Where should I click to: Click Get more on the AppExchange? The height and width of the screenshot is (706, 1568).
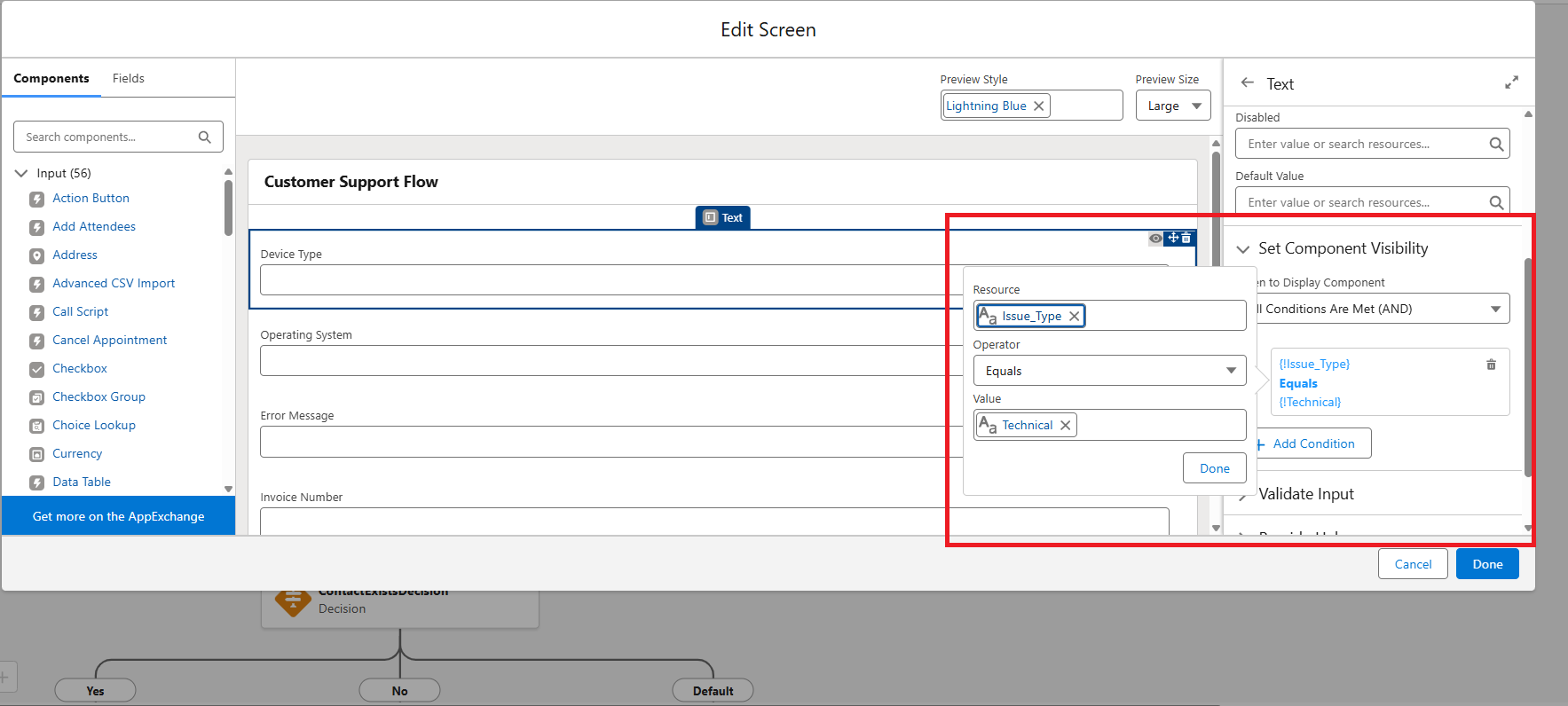(x=118, y=516)
